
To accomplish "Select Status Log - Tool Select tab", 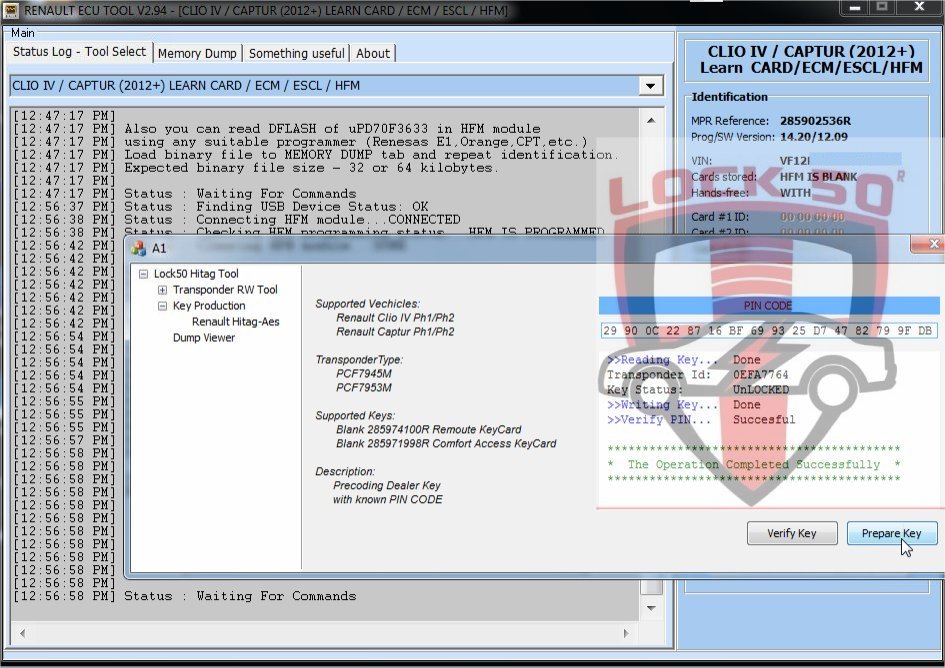I will 79,52.
